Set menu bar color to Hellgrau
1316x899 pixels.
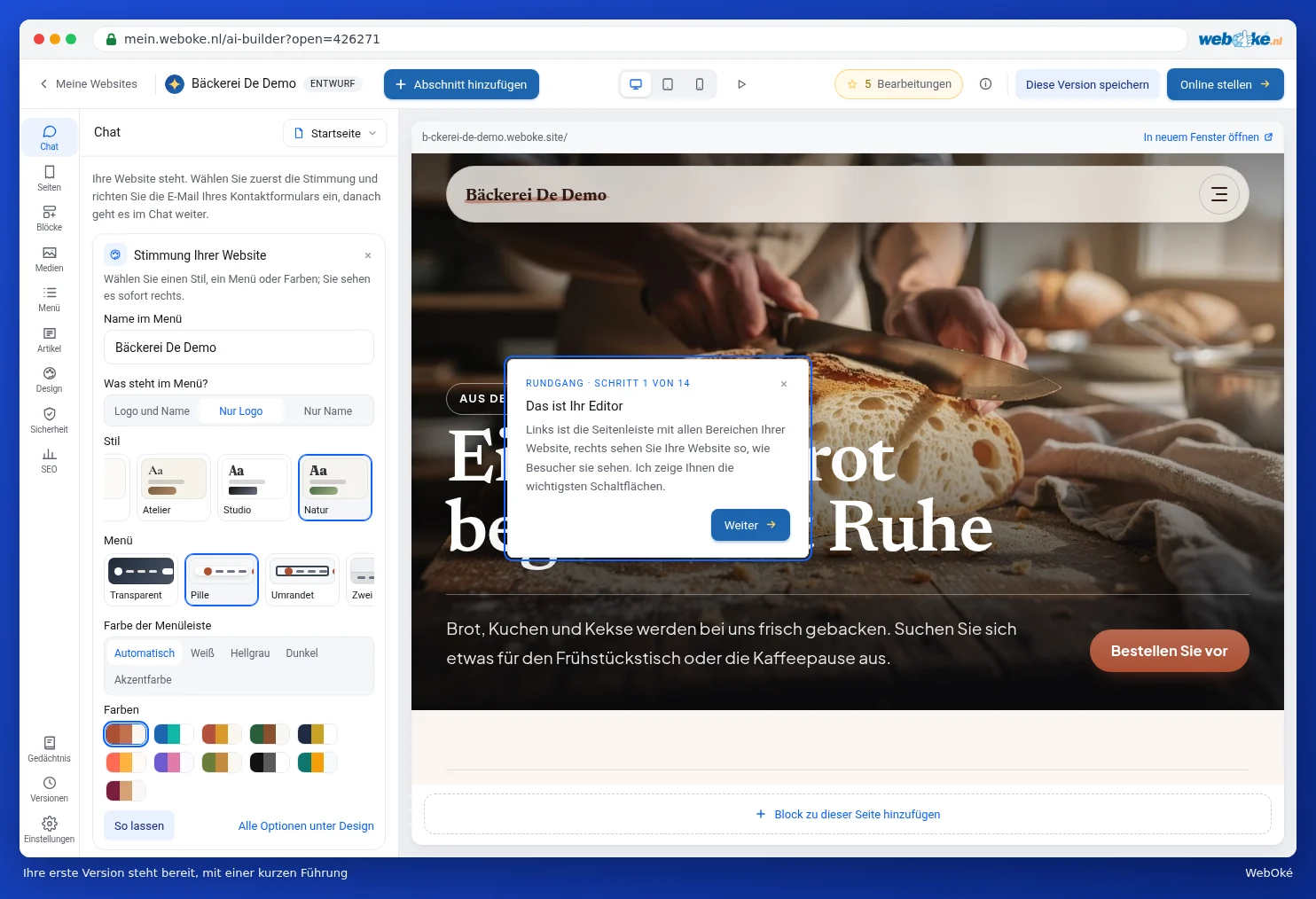tap(250, 653)
